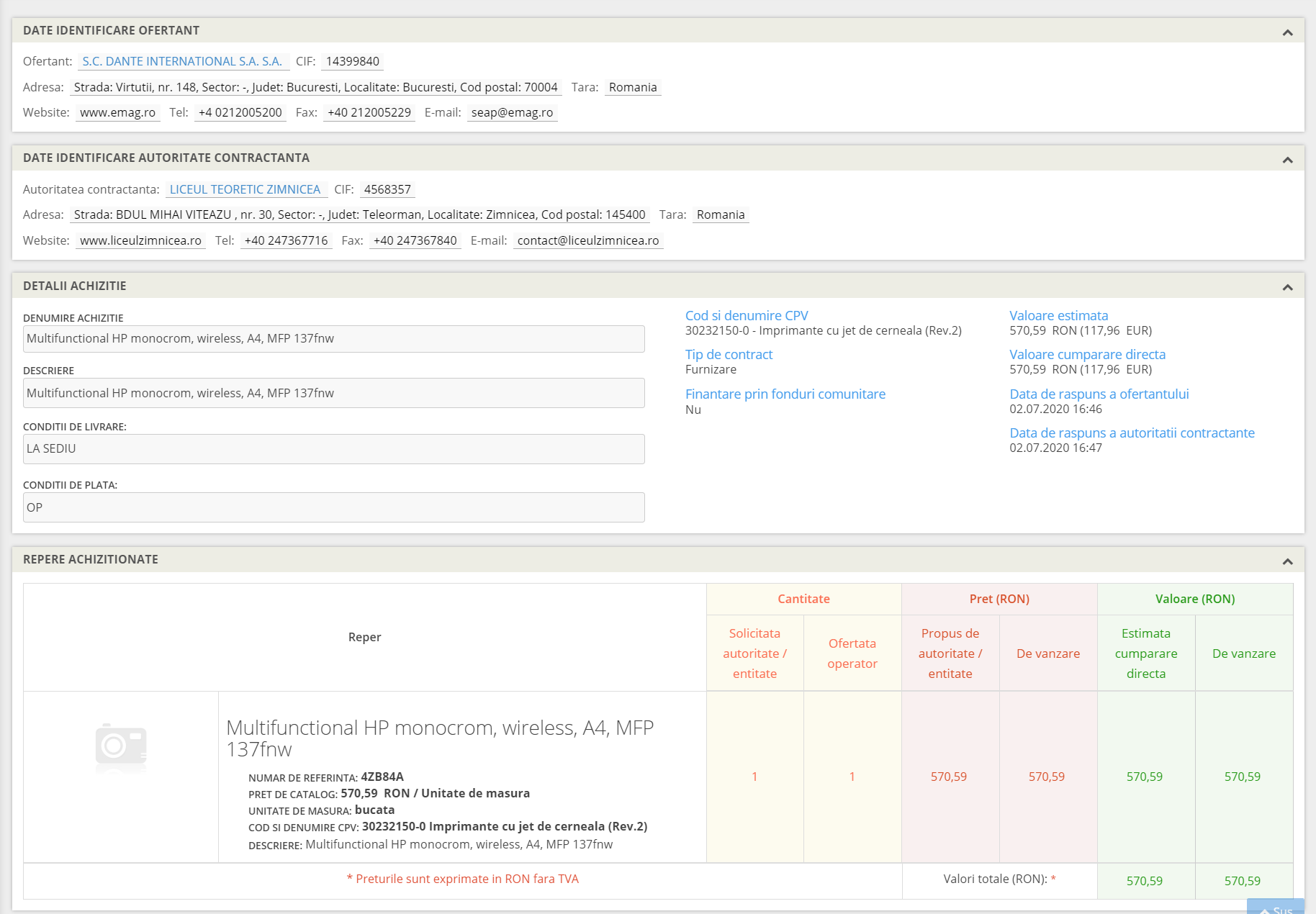This screenshot has width=1316, height=914.
Task: Click the Estimata cumparare directa column header
Action: pyautogui.click(x=1146, y=653)
